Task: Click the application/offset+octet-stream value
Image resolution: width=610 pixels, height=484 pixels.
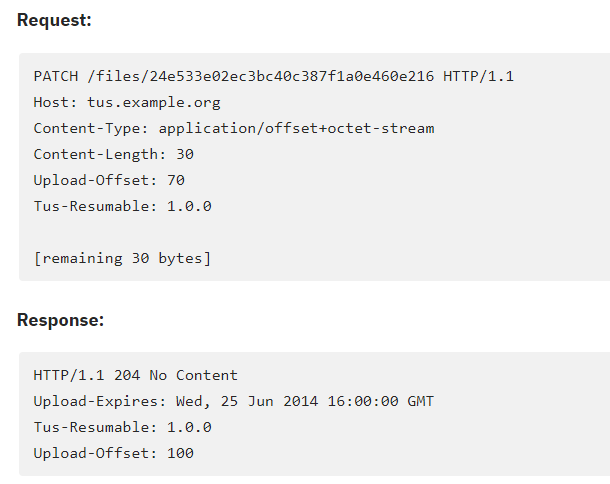Action: tap(296, 128)
